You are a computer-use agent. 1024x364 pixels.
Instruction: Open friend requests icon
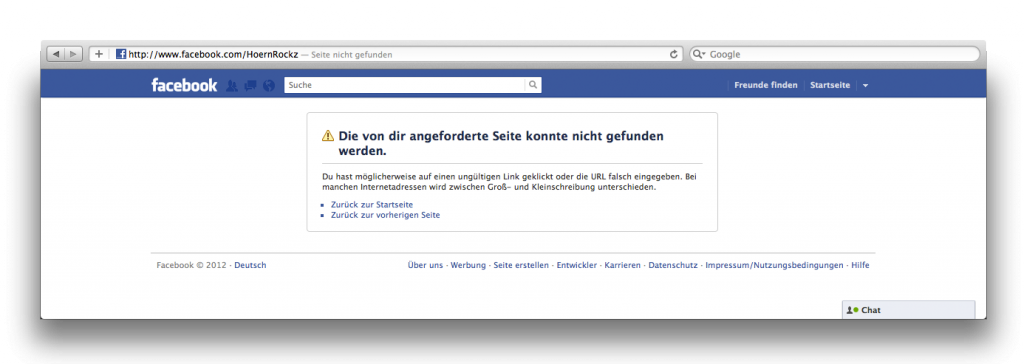click(231, 86)
